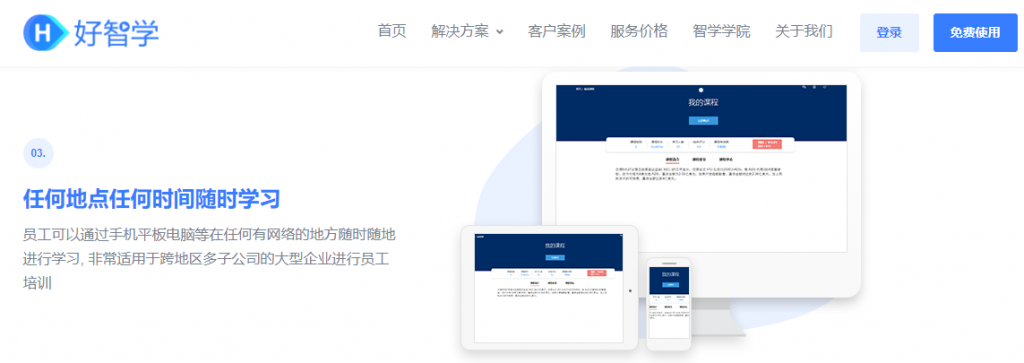Visit the 智学学院 nav link
Image resolution: width=1024 pixels, height=363 pixels.
pos(721,31)
